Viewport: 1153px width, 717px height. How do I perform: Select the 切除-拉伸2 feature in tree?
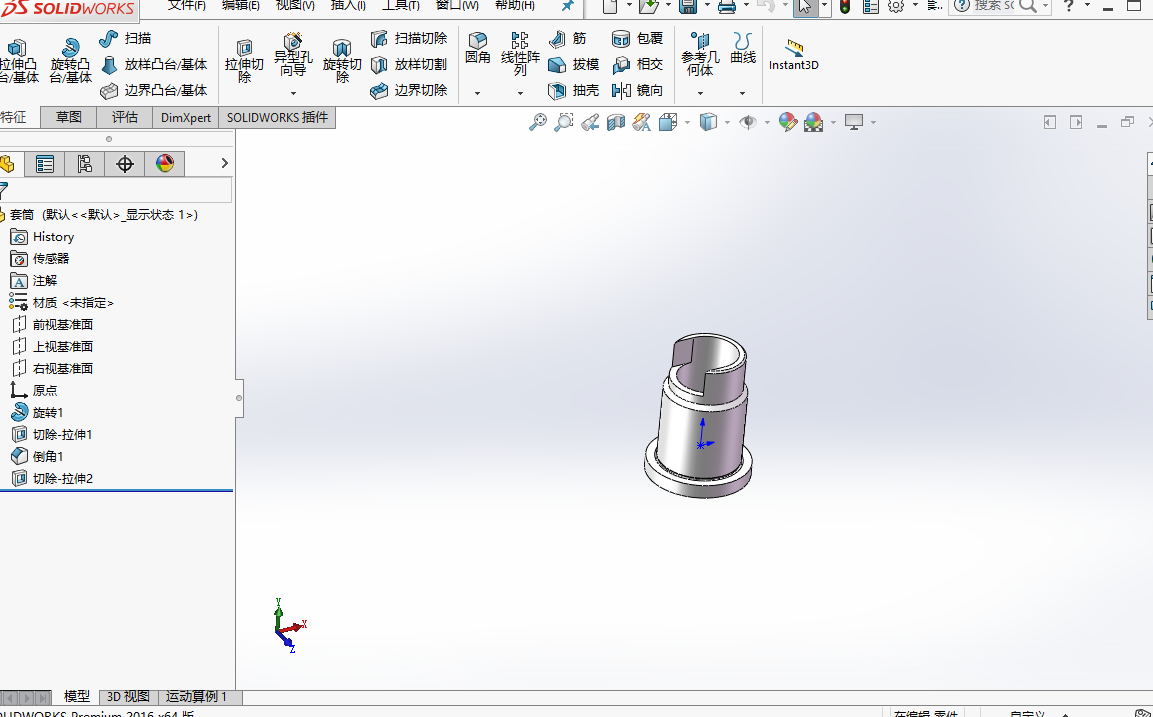coord(62,479)
